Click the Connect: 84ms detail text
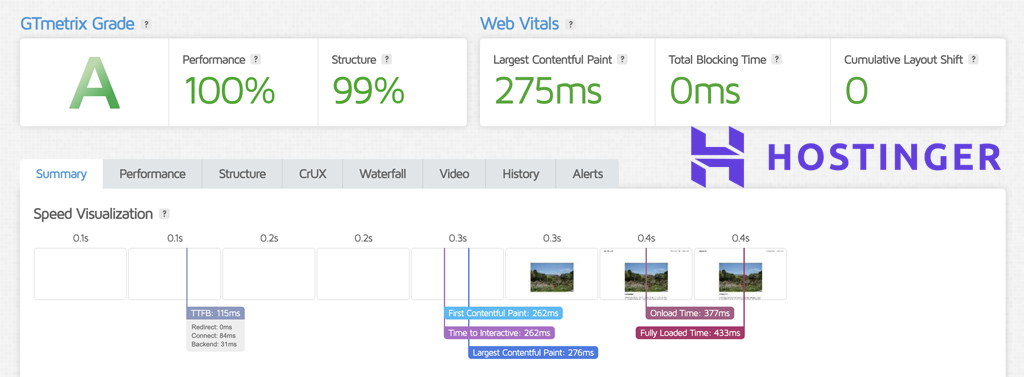The image size is (1024, 377). [x=214, y=336]
